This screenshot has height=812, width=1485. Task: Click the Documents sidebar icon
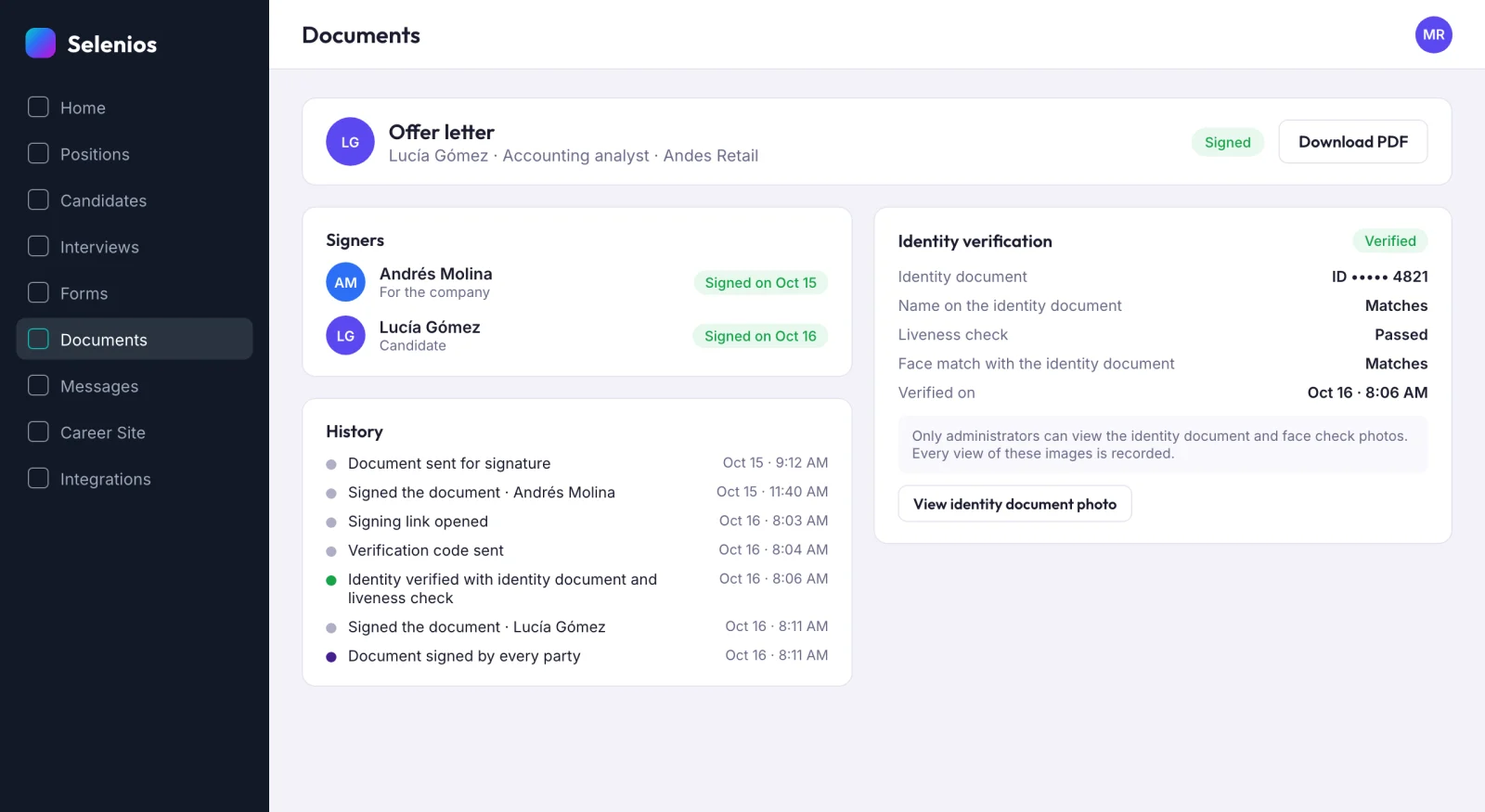click(38, 339)
